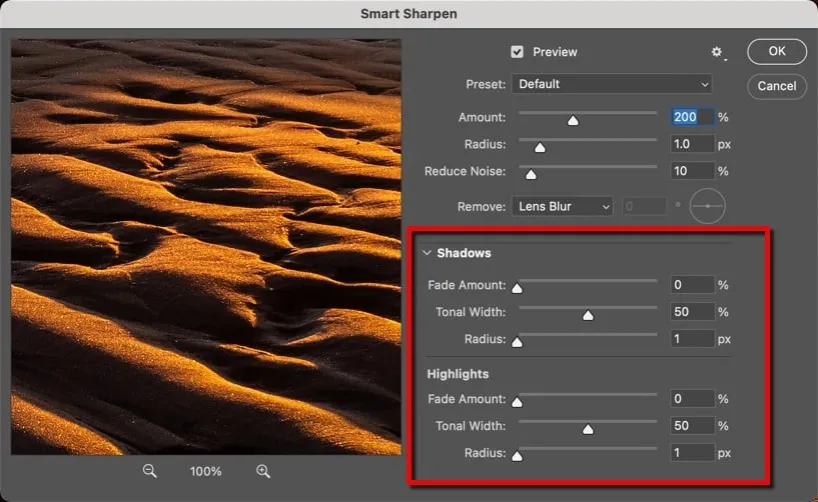Click the Highlights Fade Amount slider handle
818x502 pixels.
(x=517, y=402)
